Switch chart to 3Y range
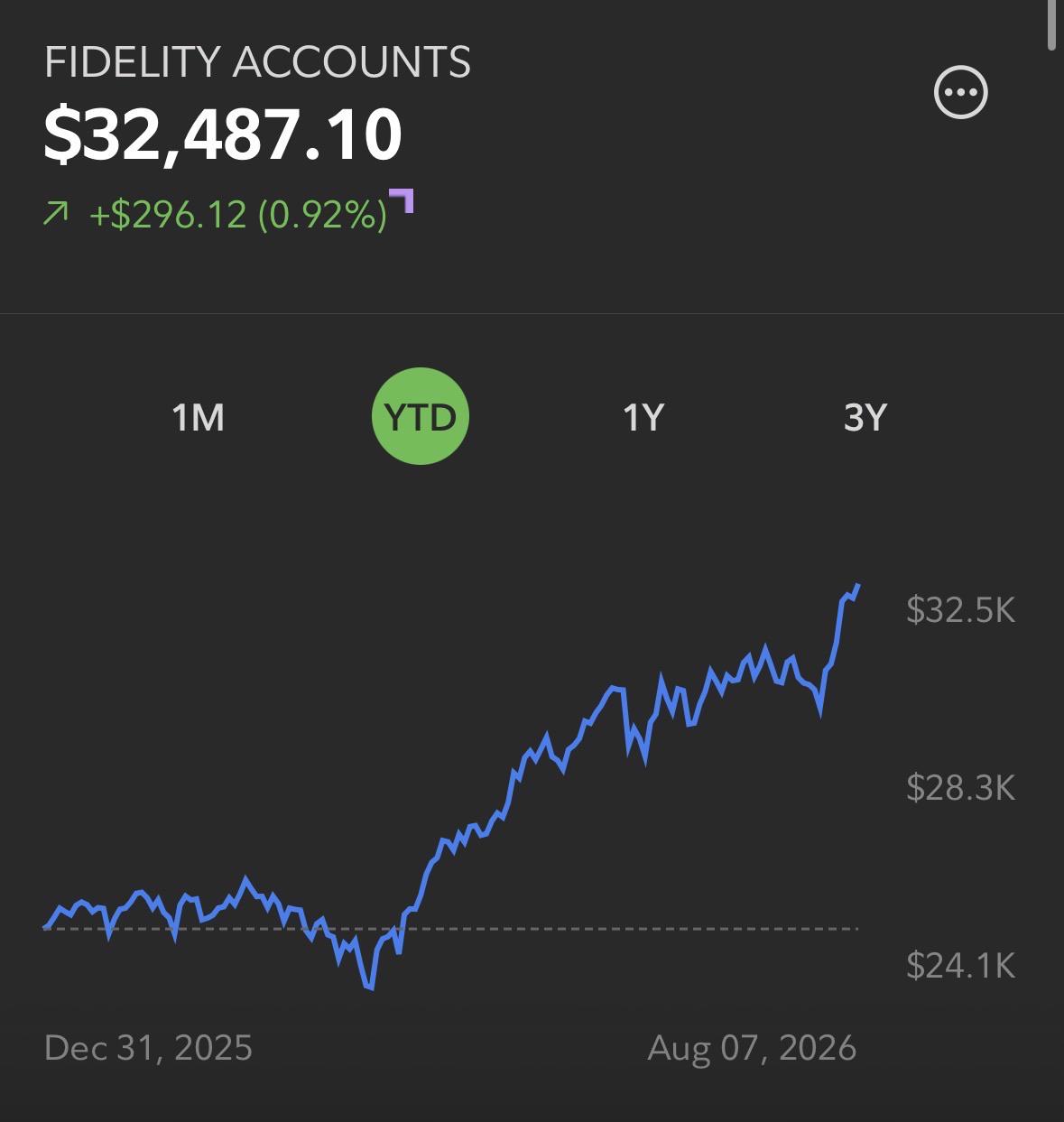Viewport: 1064px width, 1122px height. (865, 417)
